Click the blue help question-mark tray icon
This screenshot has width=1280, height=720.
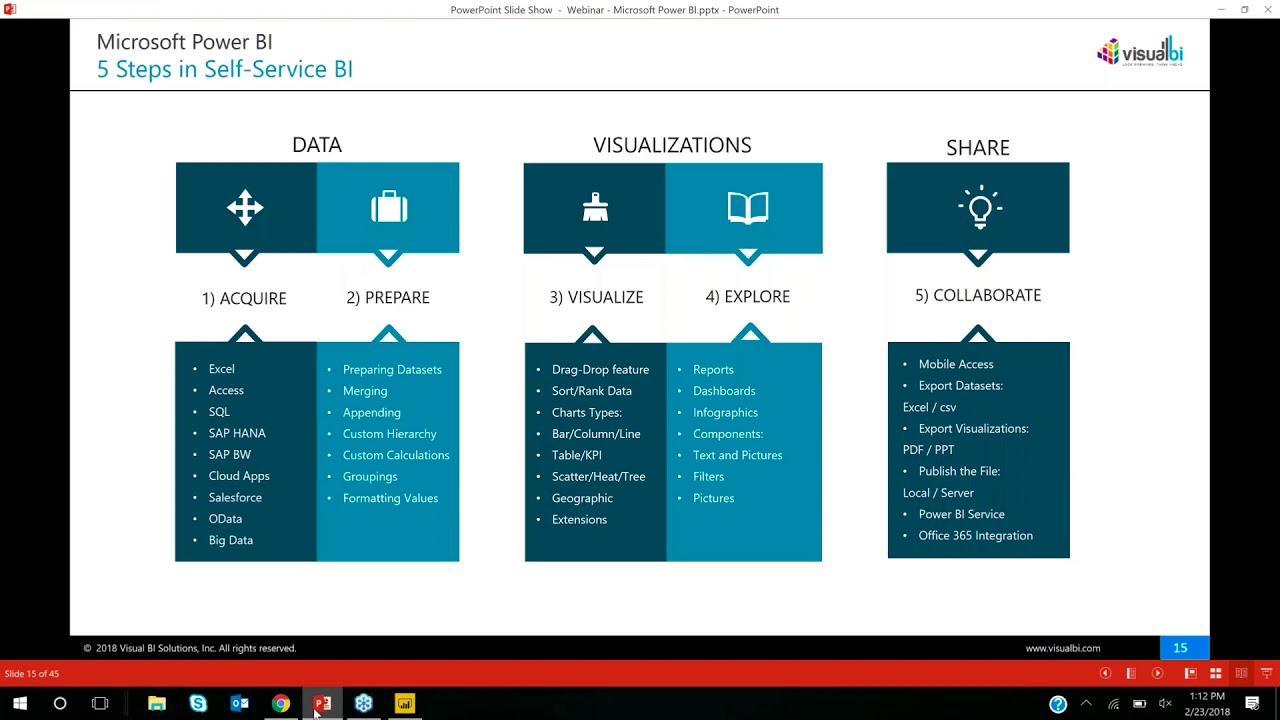[1058, 704]
